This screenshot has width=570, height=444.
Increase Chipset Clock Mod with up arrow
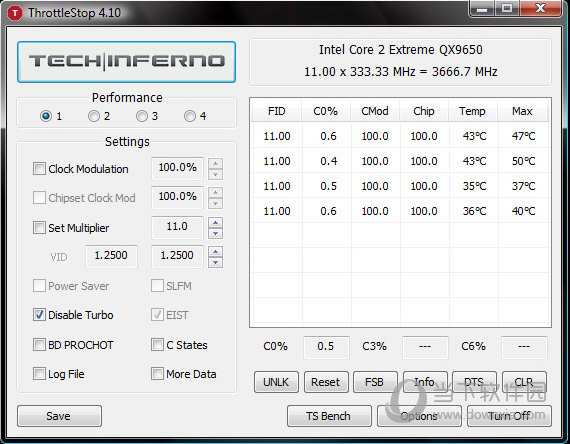point(216,192)
